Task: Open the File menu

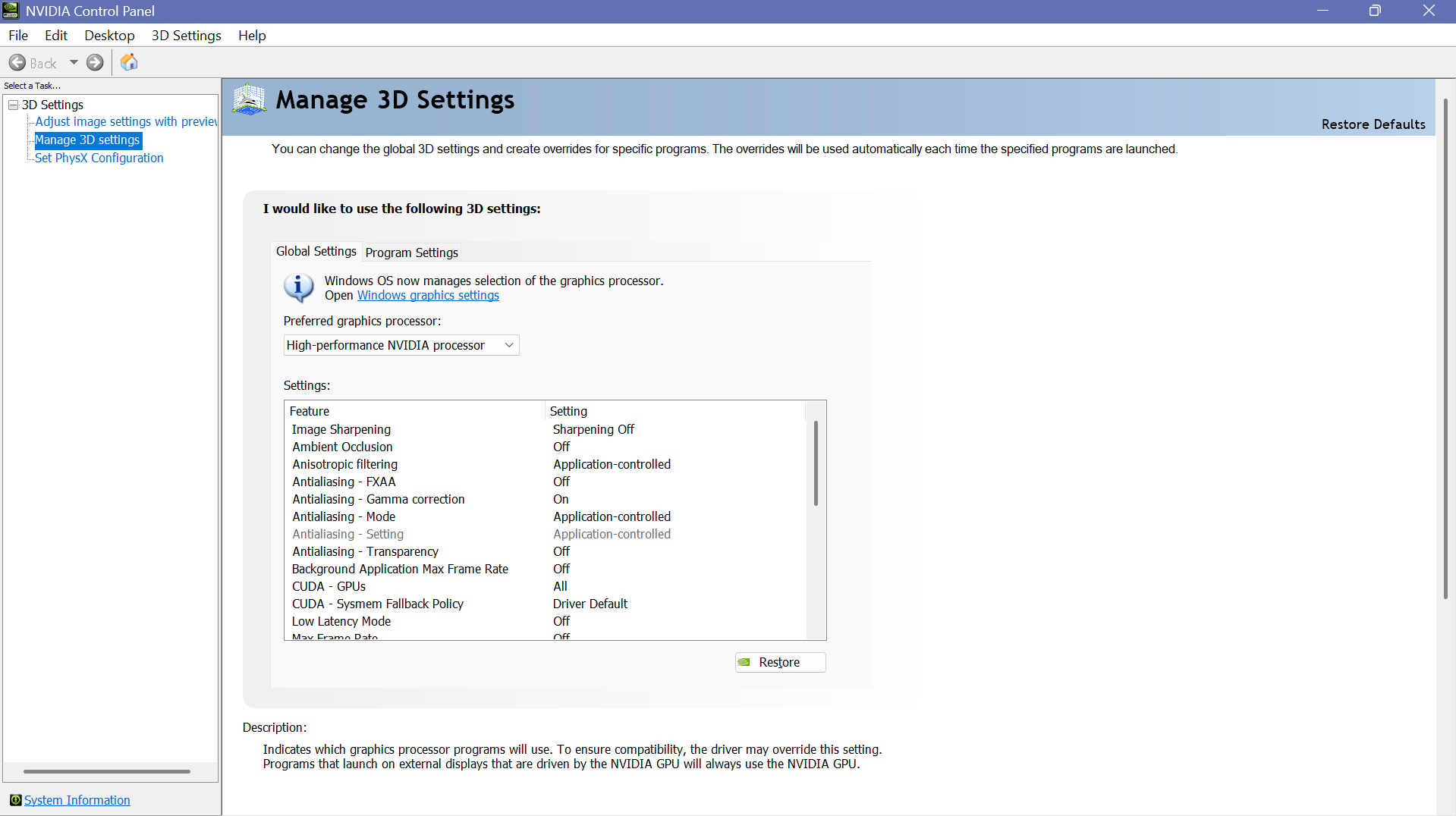Action: tap(18, 36)
